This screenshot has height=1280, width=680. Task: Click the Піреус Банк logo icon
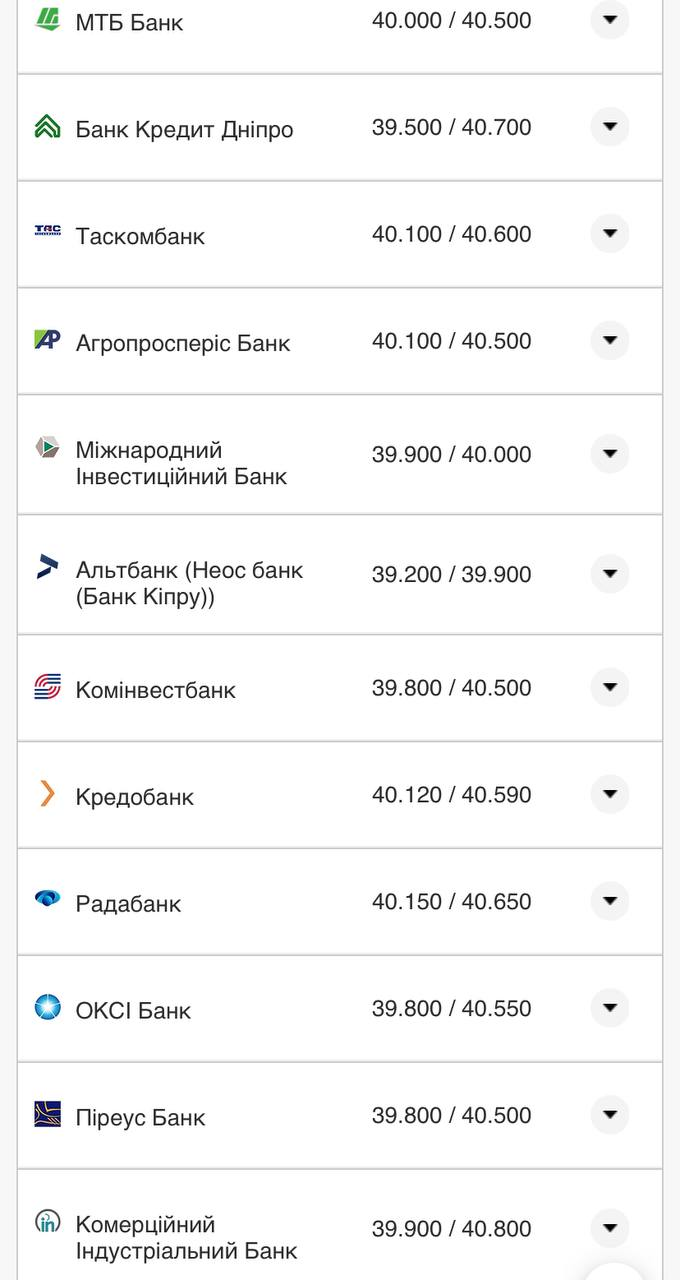pyautogui.click(x=47, y=1113)
